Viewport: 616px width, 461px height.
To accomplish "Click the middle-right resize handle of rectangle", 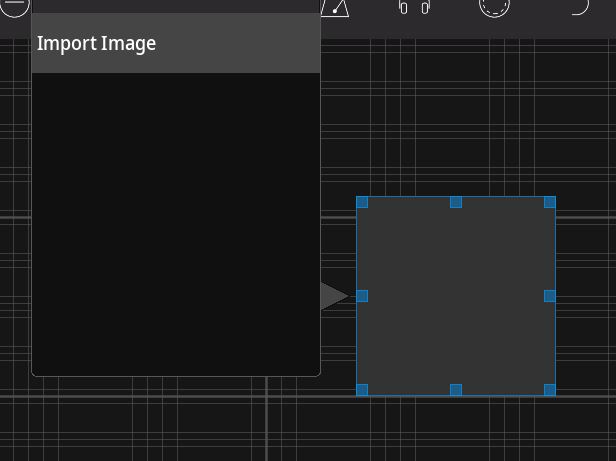I will (x=550, y=296).
